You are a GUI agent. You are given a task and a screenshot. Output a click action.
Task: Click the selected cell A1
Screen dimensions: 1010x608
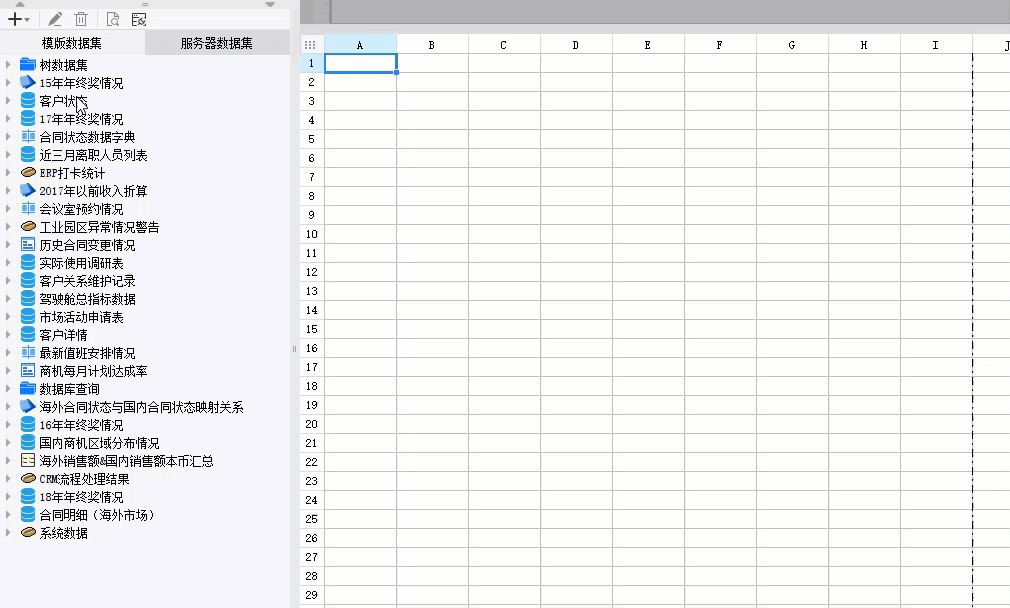360,63
